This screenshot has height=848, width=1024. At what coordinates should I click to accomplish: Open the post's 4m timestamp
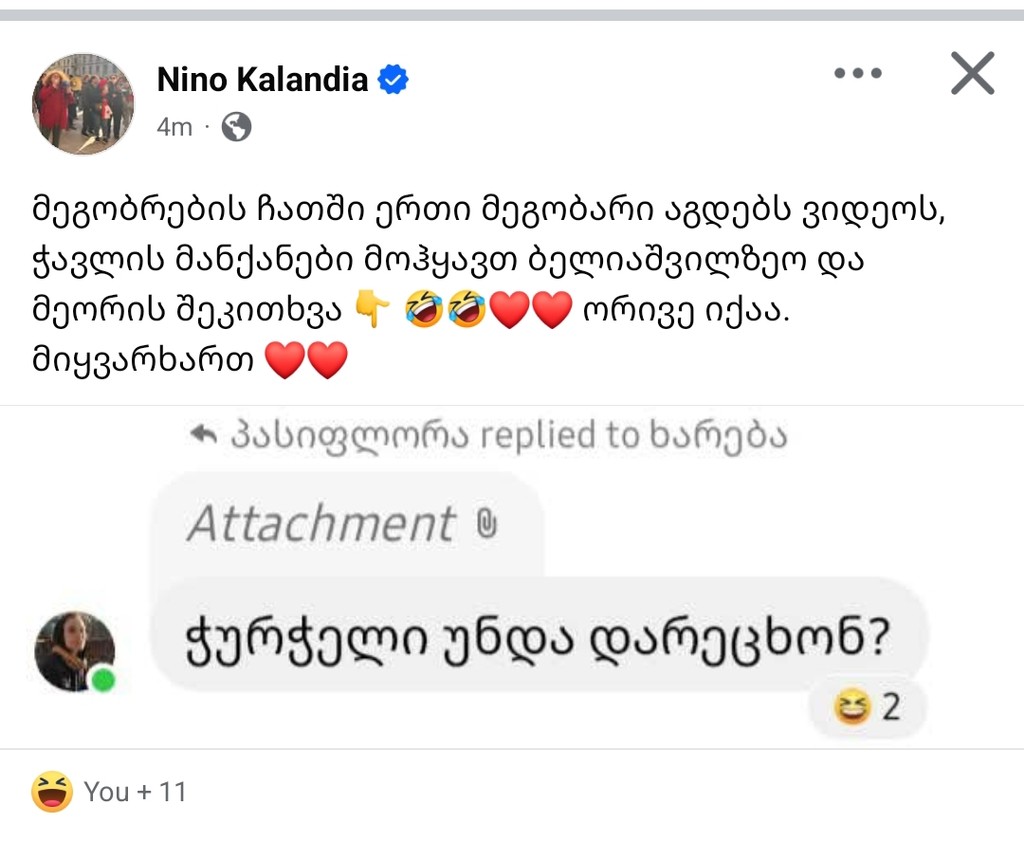[174, 128]
